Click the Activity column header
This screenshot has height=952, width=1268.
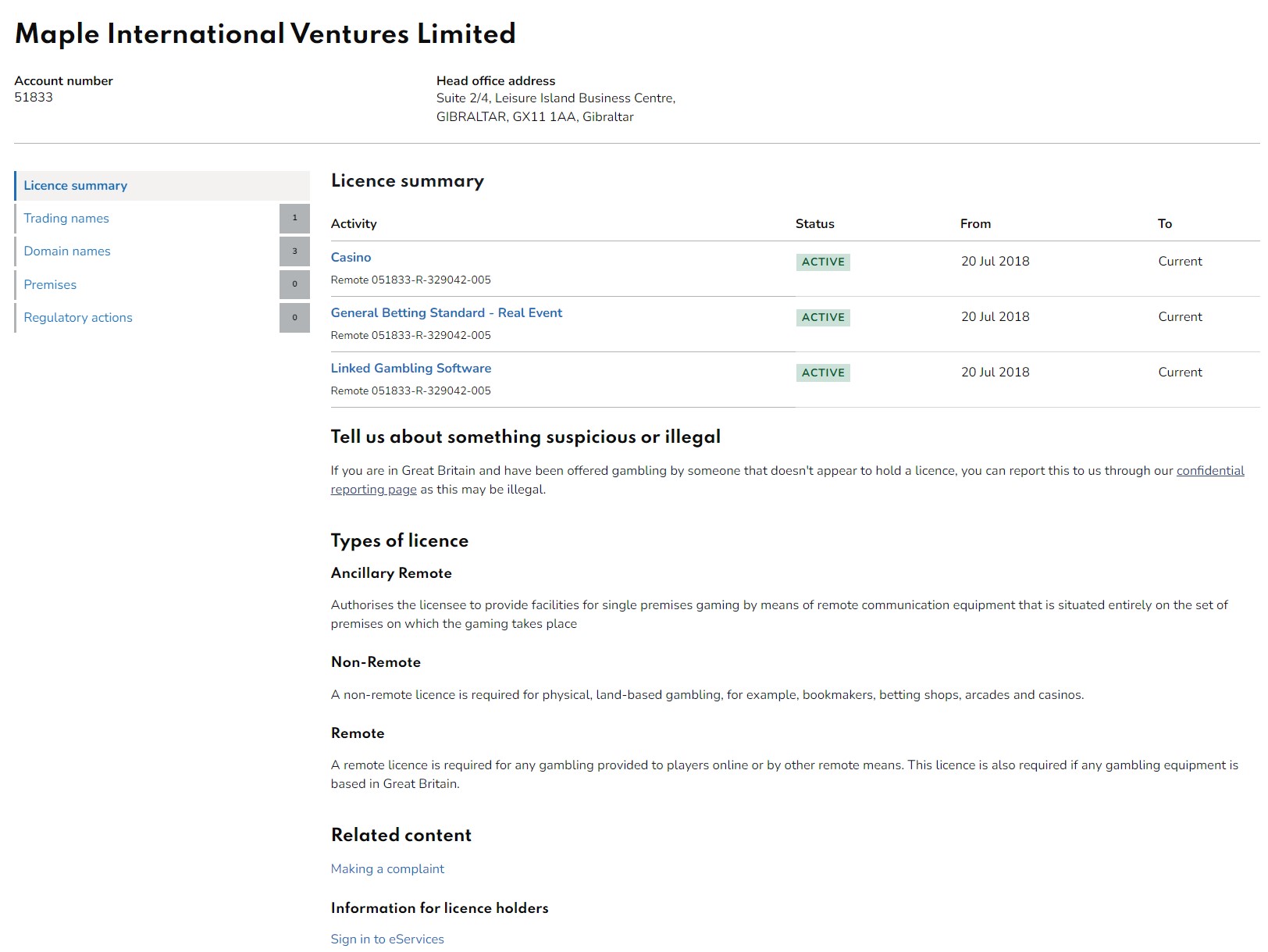coord(354,224)
